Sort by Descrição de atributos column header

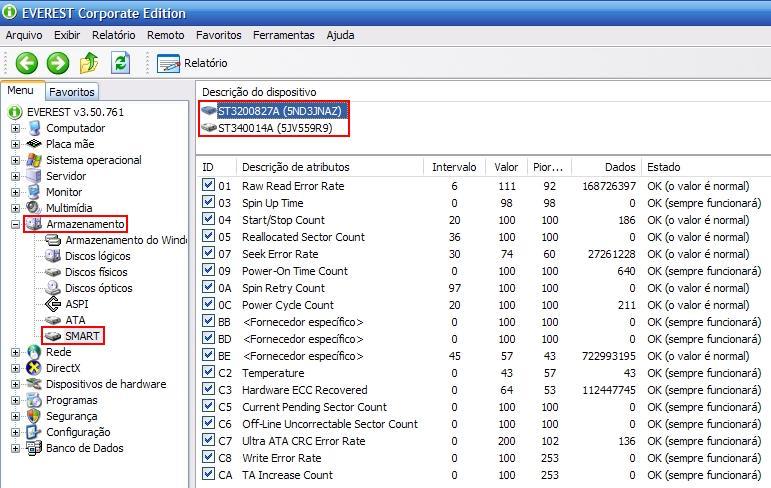pyautogui.click(x=329, y=167)
